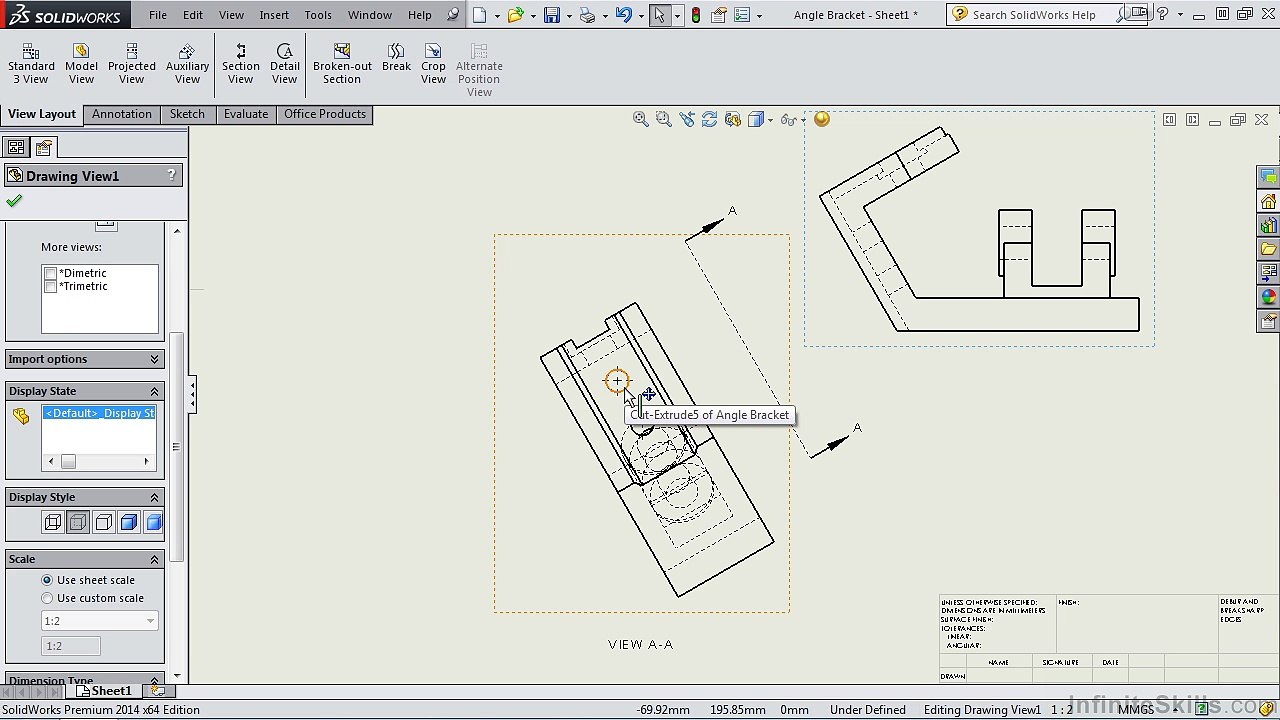Switch to the PropertyManager tab
Viewport: 1280px width, 720px height.
pyautogui.click(x=44, y=148)
